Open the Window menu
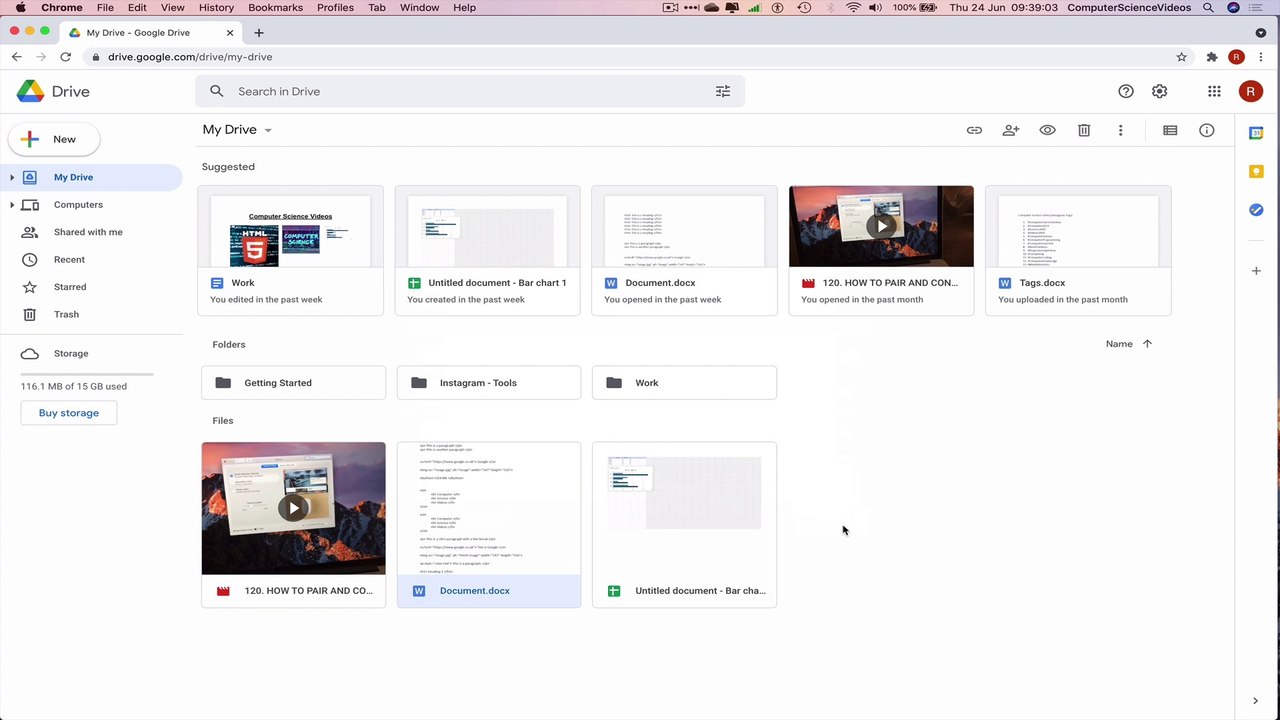The width and height of the screenshot is (1280, 720). click(x=419, y=7)
